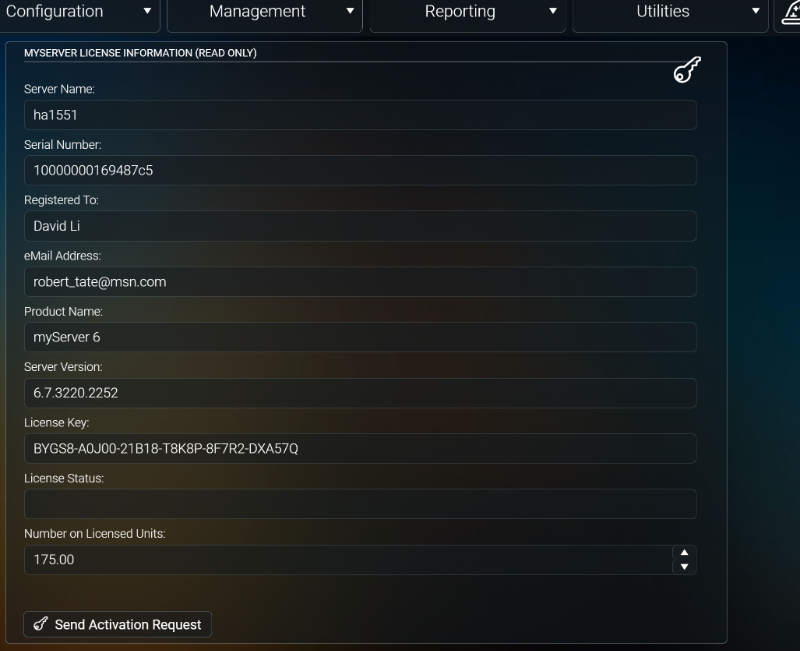Click the Registered To label
Screen dimensions: 800x651
[61, 200]
